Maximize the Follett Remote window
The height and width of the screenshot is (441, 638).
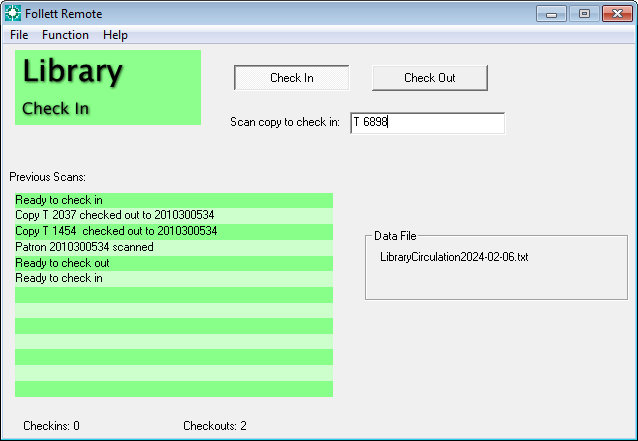click(583, 14)
